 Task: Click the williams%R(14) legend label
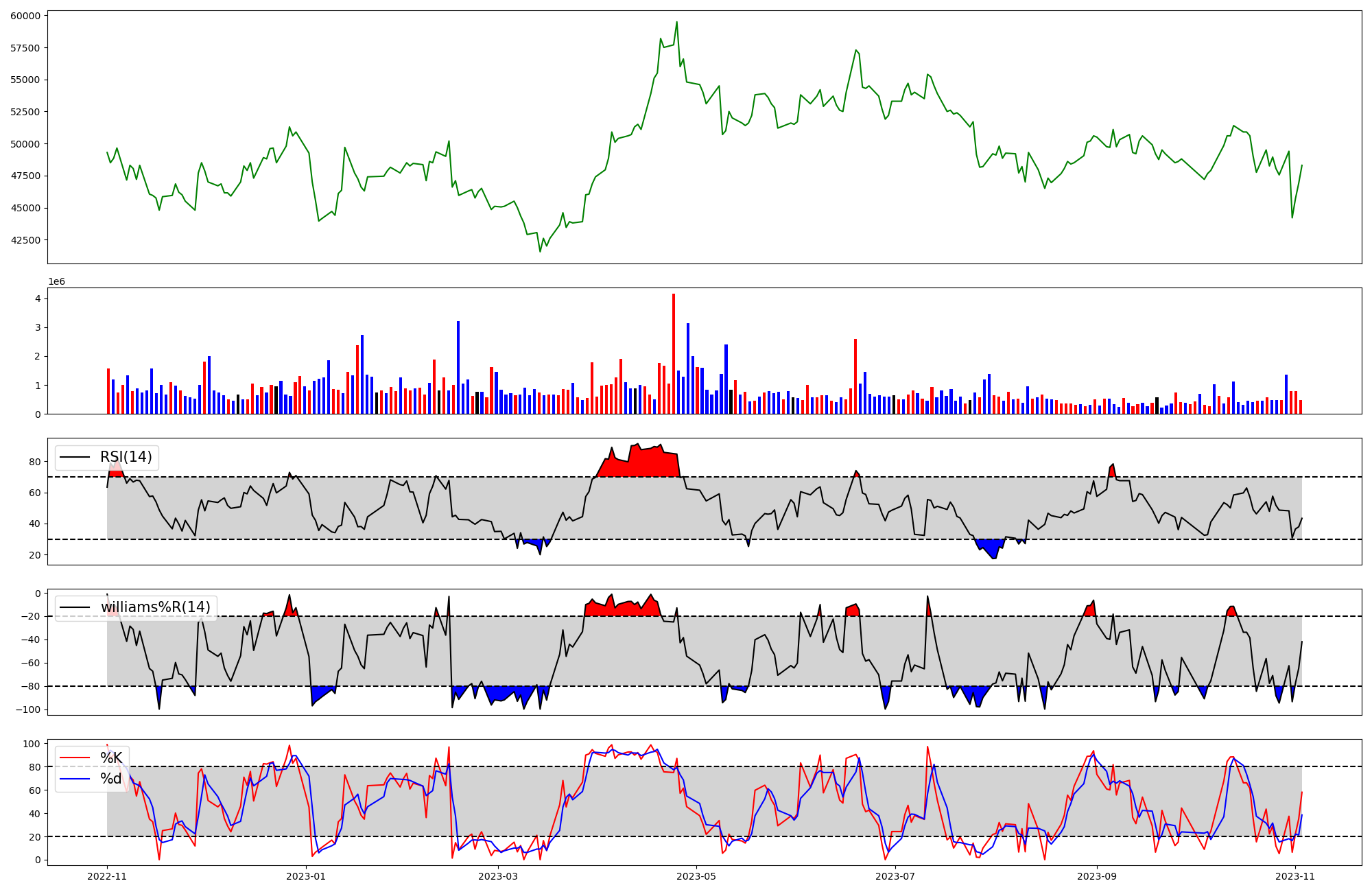click(x=155, y=607)
